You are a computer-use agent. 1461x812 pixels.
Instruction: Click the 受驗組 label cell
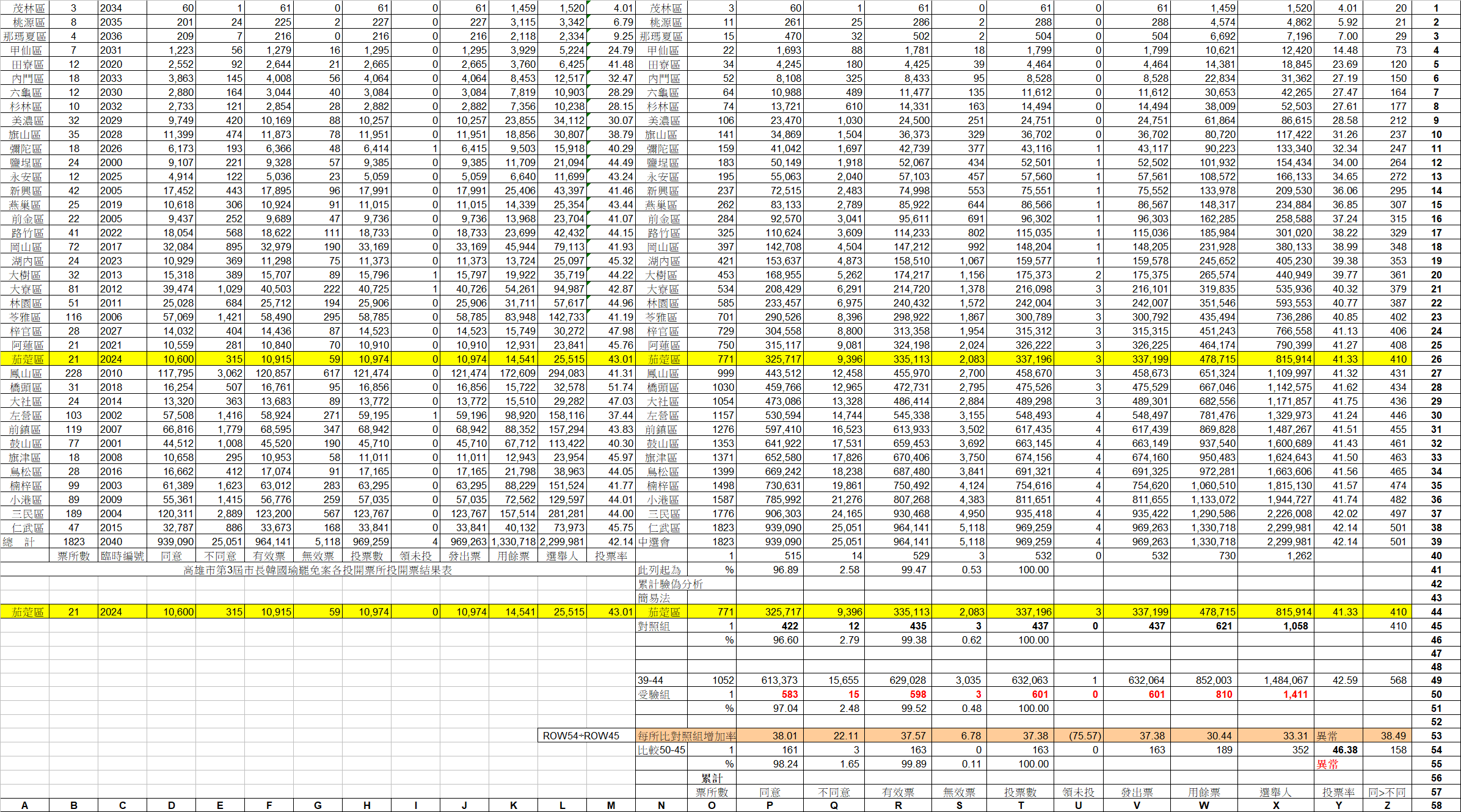point(654,694)
